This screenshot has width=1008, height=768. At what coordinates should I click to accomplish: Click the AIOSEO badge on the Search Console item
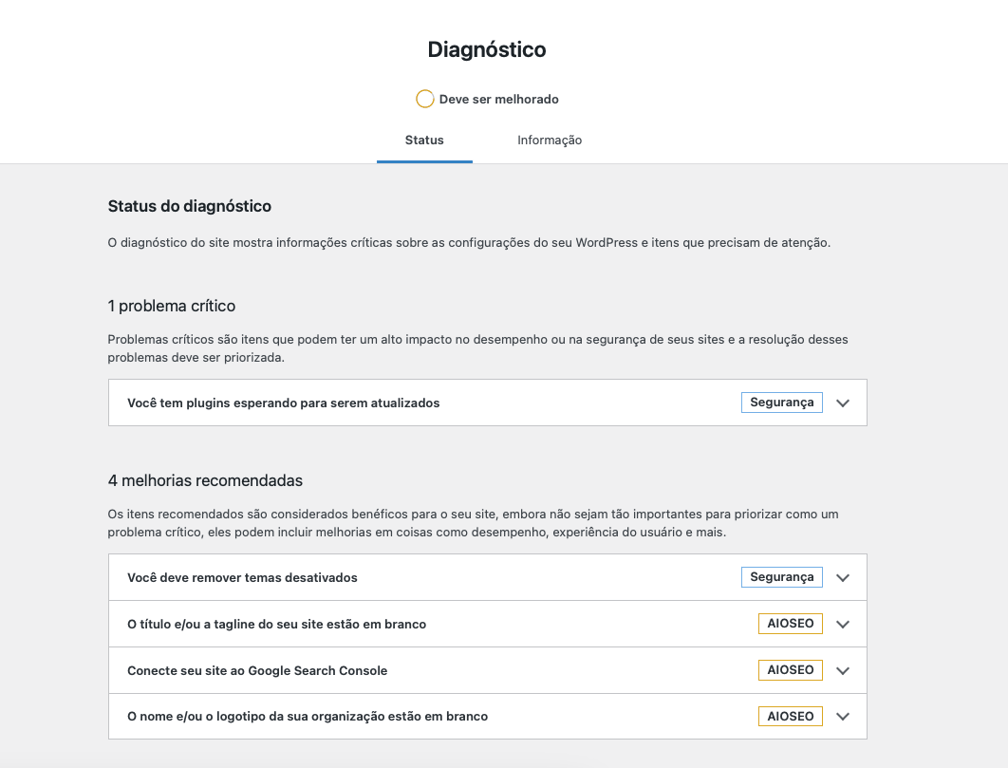[x=790, y=670]
